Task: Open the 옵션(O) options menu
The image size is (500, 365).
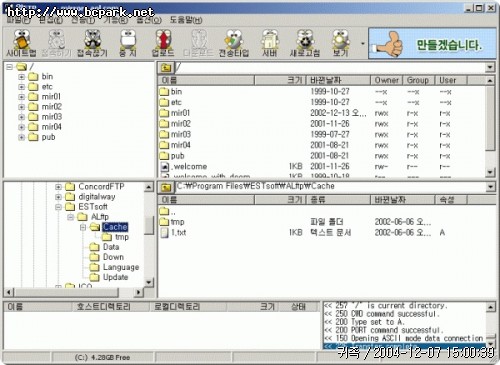Action: (149, 20)
